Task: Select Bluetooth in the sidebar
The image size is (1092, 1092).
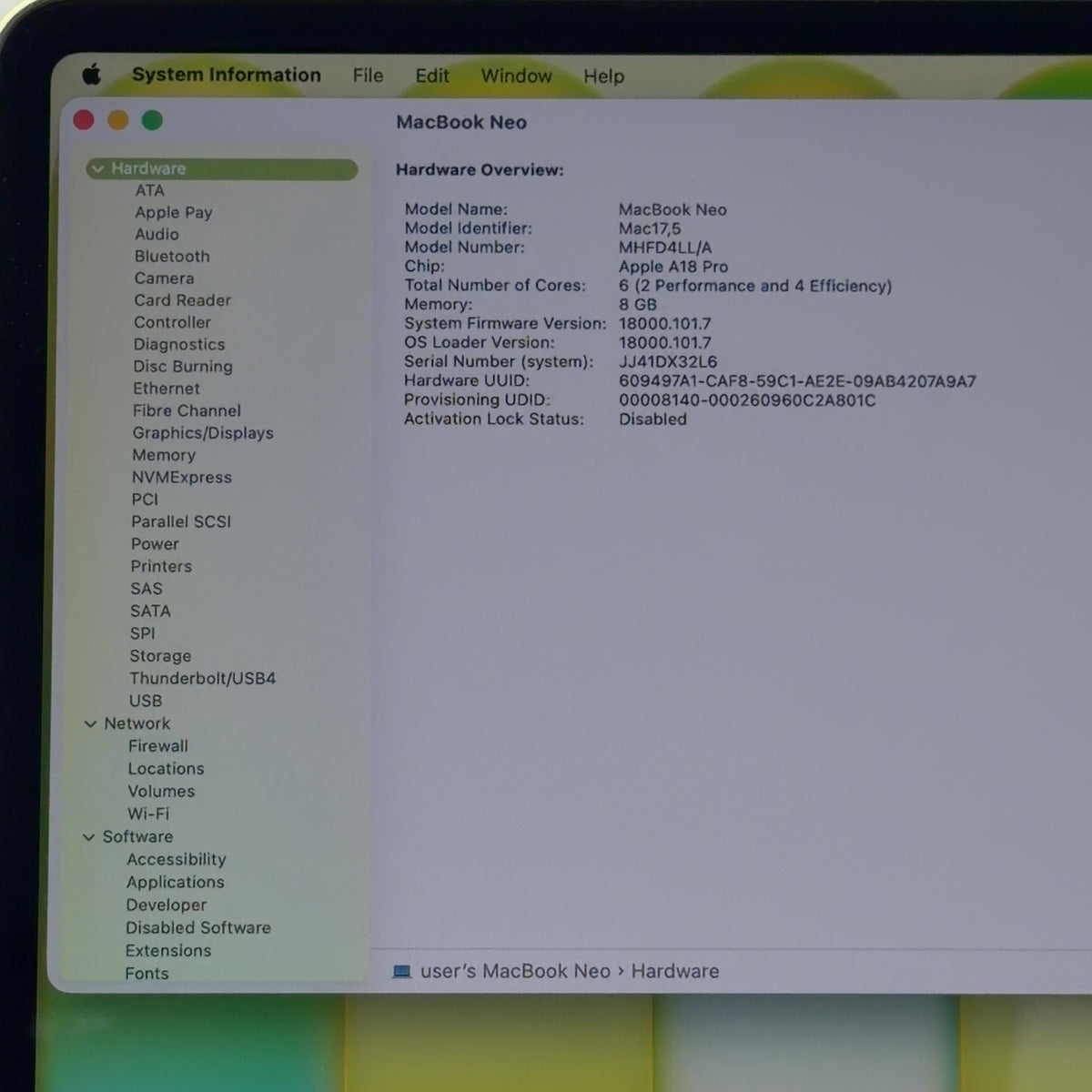Action: tap(172, 257)
